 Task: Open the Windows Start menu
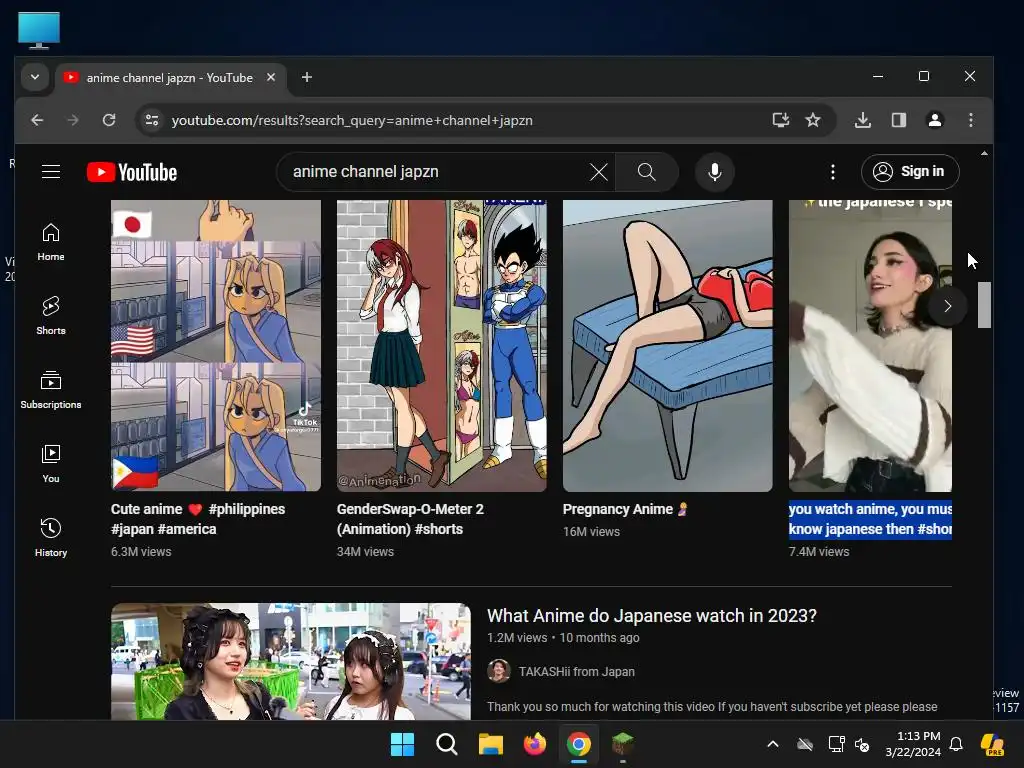402,744
